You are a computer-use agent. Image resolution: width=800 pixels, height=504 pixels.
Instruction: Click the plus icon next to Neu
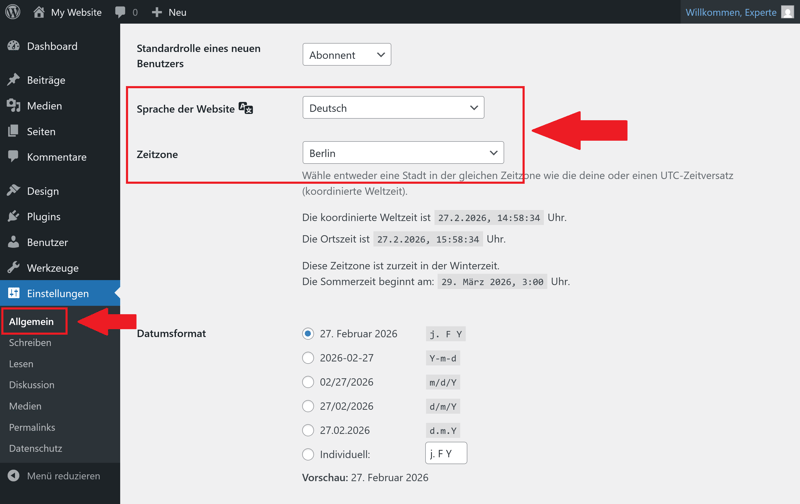[x=157, y=12]
